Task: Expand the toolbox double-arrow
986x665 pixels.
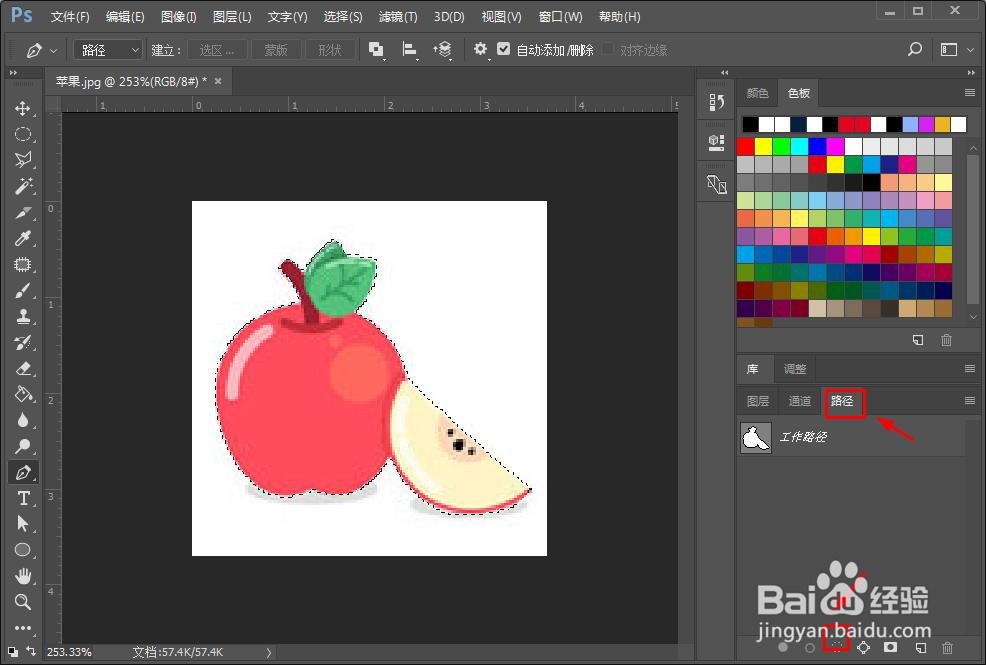Action: tap(14, 73)
